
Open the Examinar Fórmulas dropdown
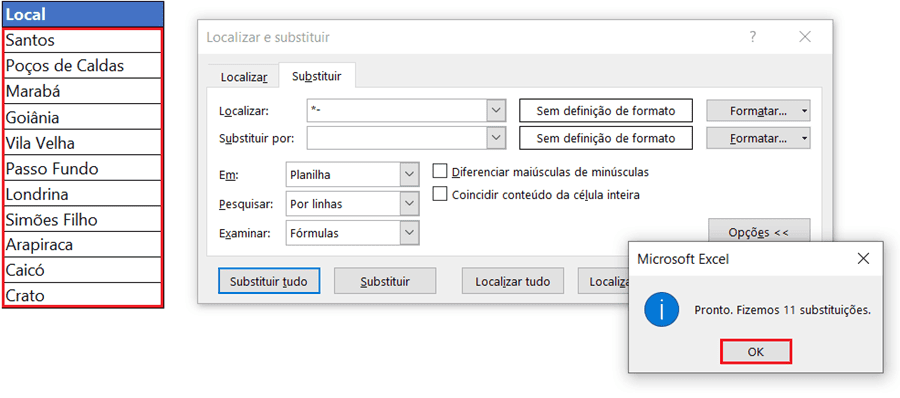[x=409, y=233]
